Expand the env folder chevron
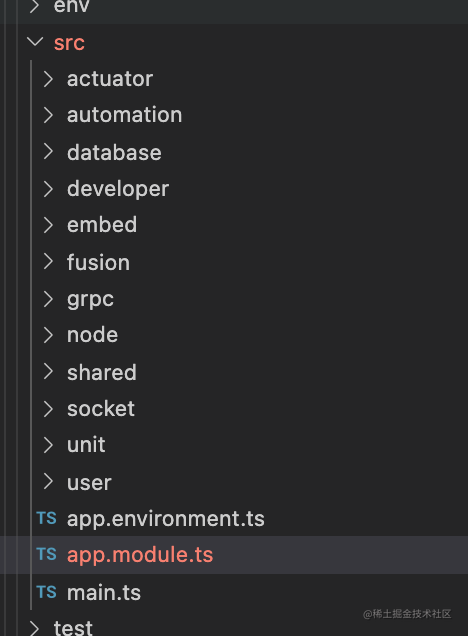468x636 pixels. click(35, 6)
